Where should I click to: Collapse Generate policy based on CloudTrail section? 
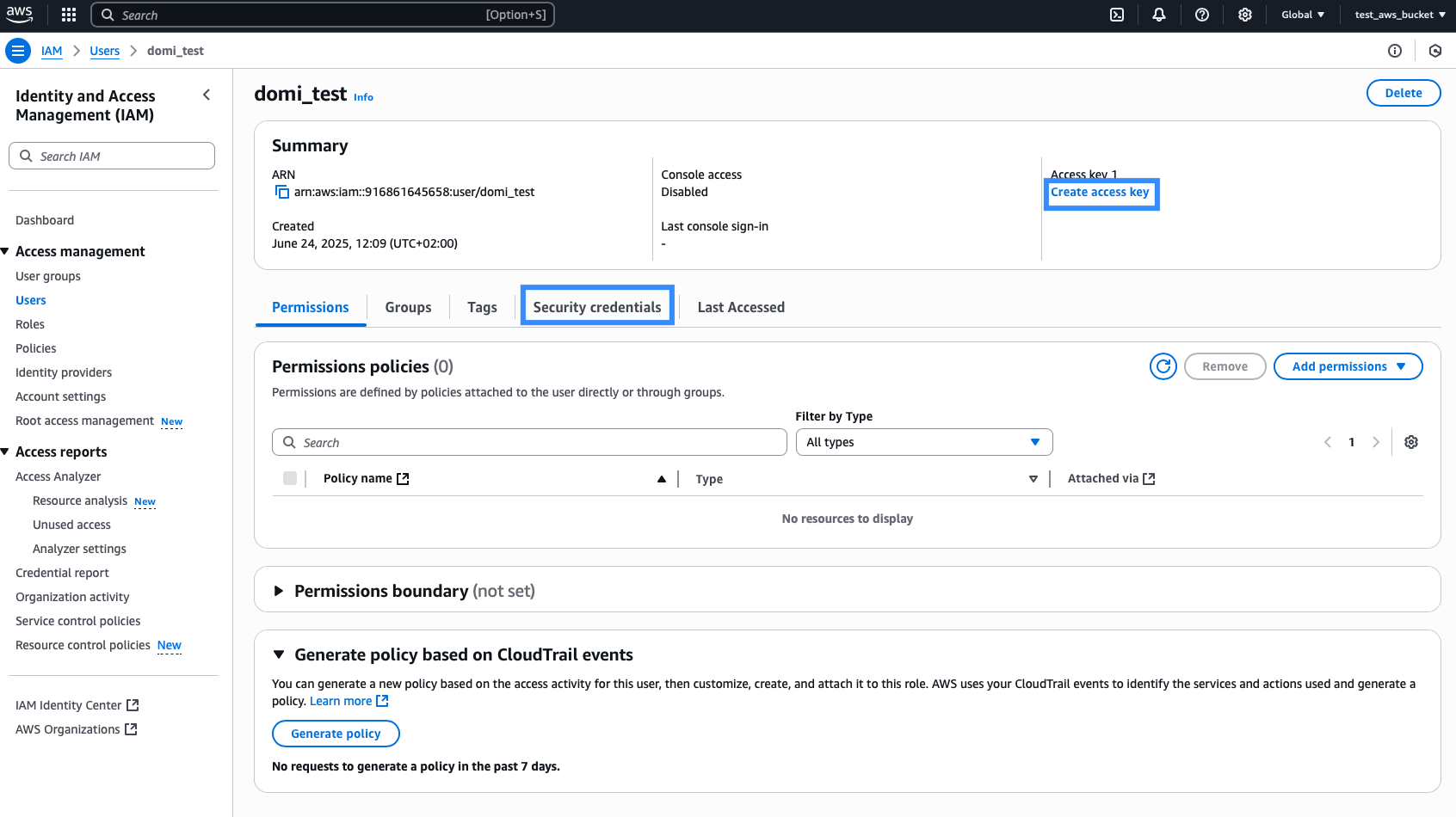pyautogui.click(x=279, y=654)
